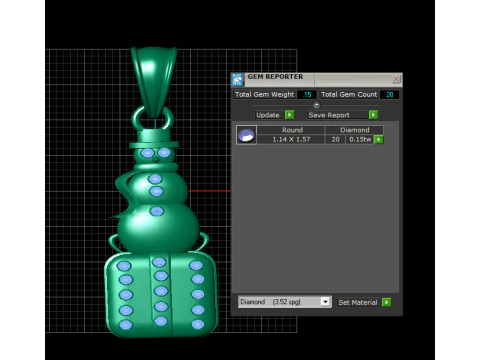
Task: Close the Gem Reporter panel
Action: pyautogui.click(x=396, y=79)
